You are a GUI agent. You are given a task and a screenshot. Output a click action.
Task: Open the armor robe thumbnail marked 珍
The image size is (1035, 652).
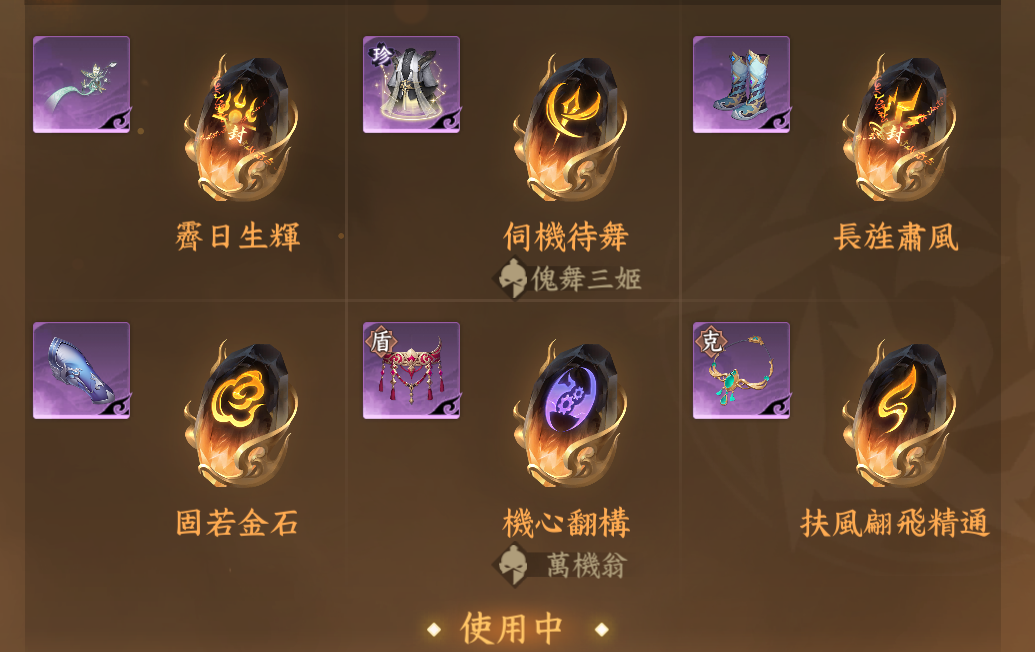(411, 84)
